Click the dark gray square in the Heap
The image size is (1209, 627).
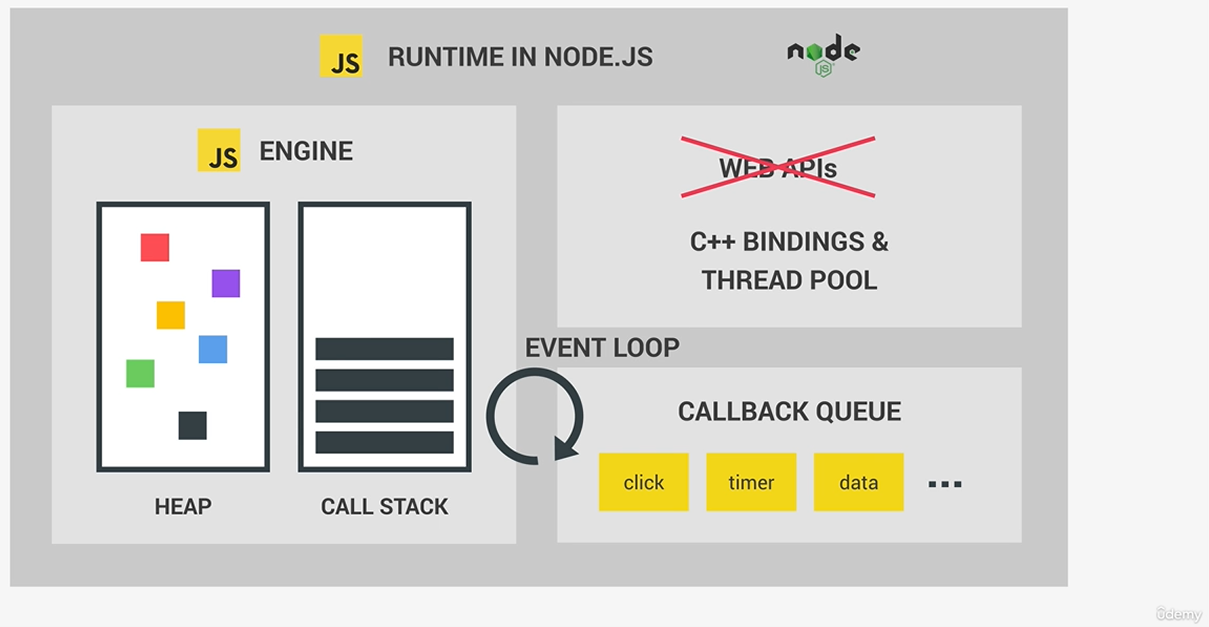point(190,424)
